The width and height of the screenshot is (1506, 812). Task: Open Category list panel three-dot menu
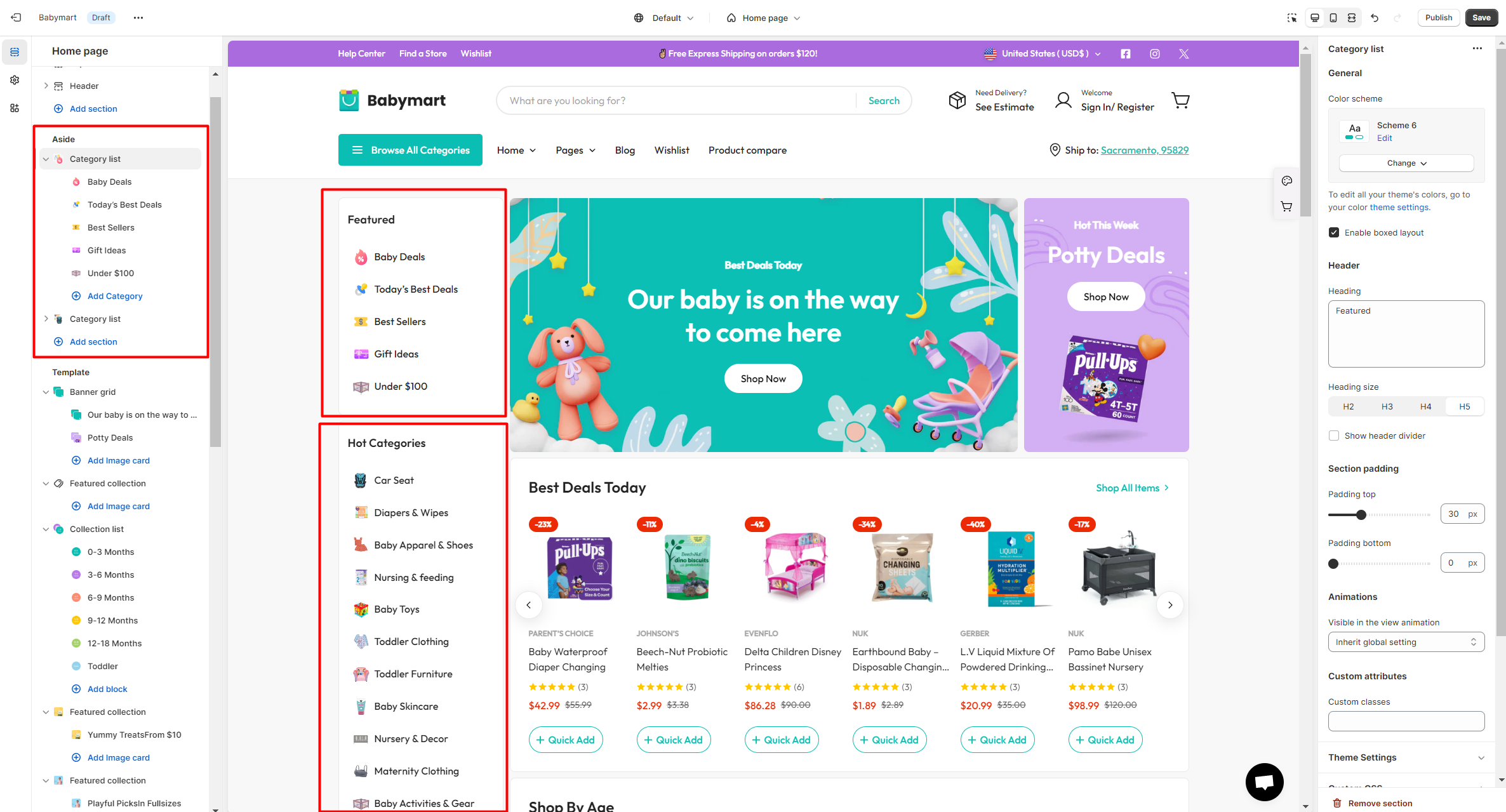[1477, 49]
